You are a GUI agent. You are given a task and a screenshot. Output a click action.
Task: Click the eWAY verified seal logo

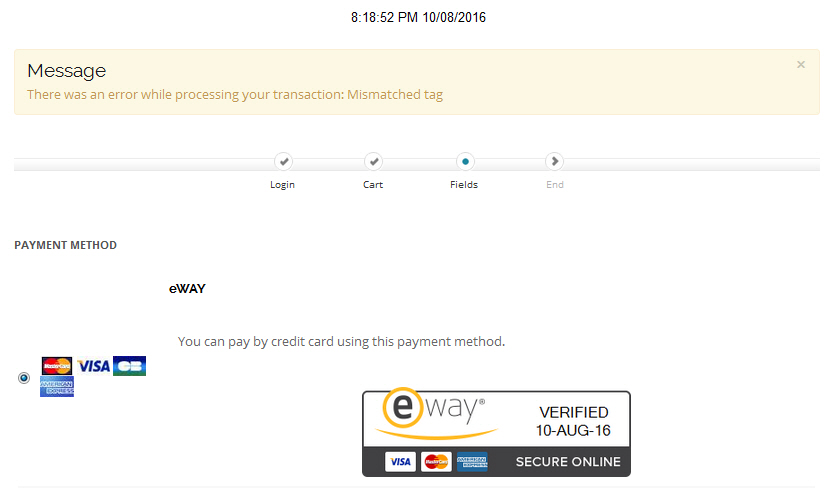tap(496, 433)
